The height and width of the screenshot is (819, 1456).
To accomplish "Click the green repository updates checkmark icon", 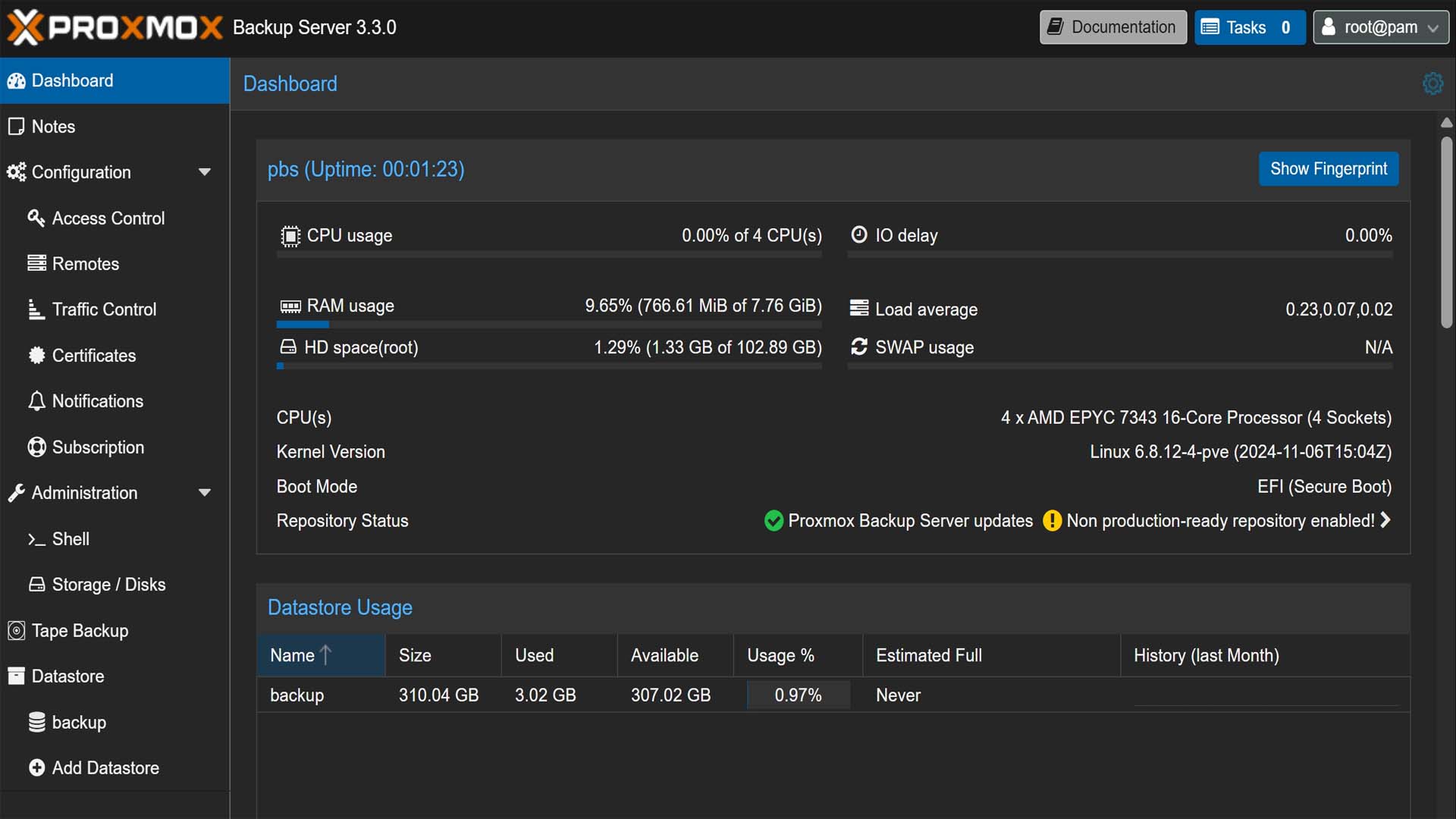I will [773, 521].
